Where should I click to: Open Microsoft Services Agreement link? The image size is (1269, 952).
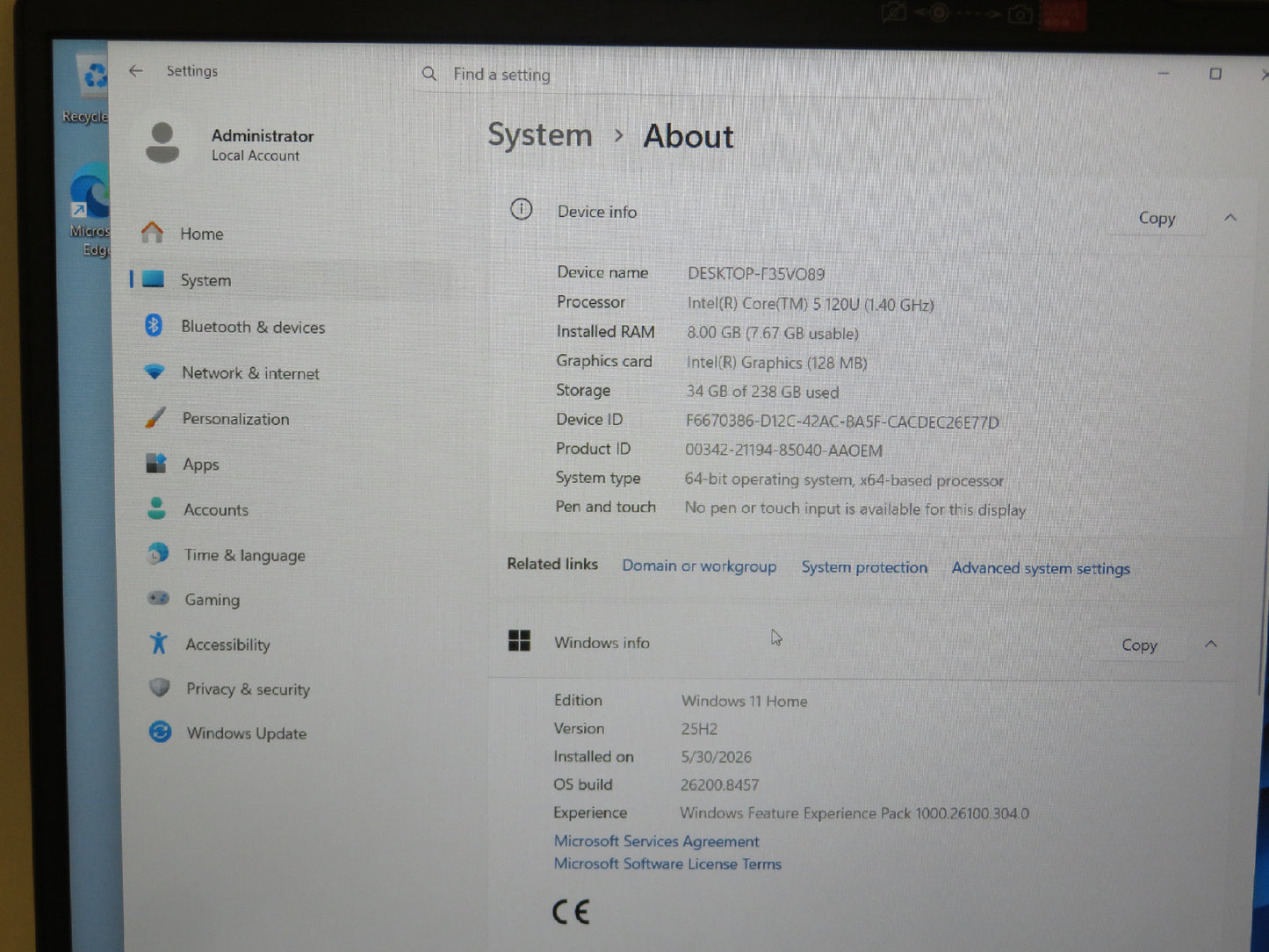click(x=656, y=840)
